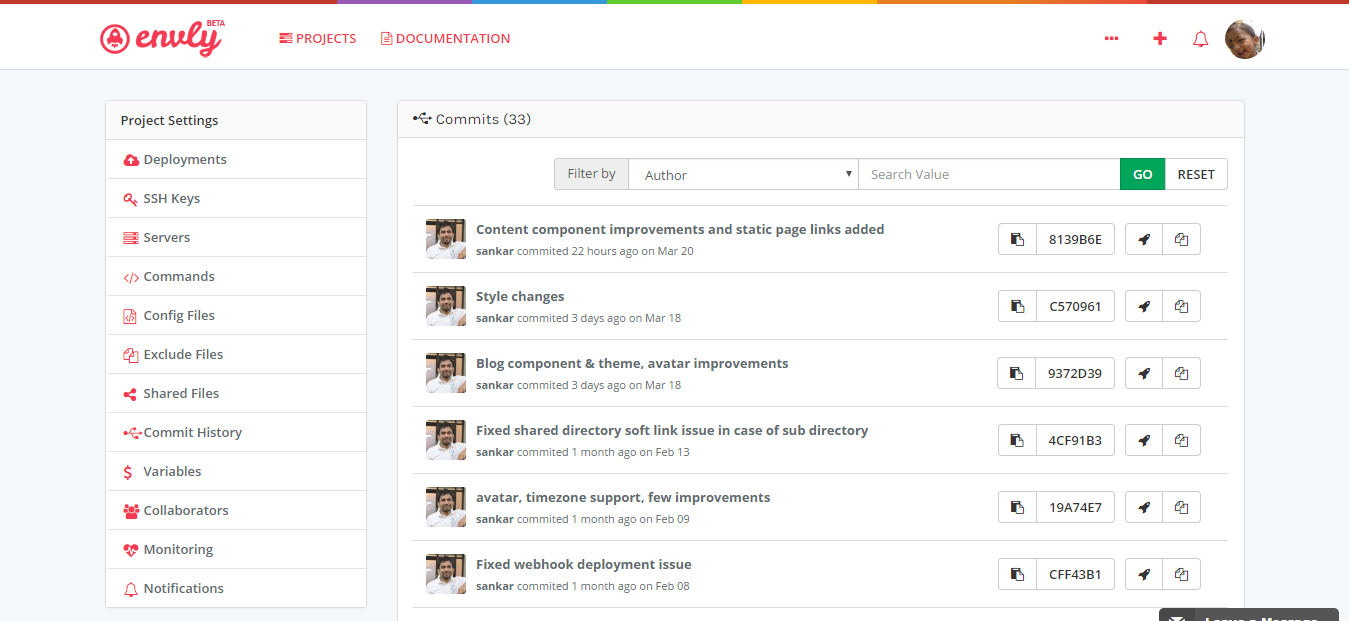1349x621 pixels.
Task: Open Collaborators settings
Action: click(236, 510)
